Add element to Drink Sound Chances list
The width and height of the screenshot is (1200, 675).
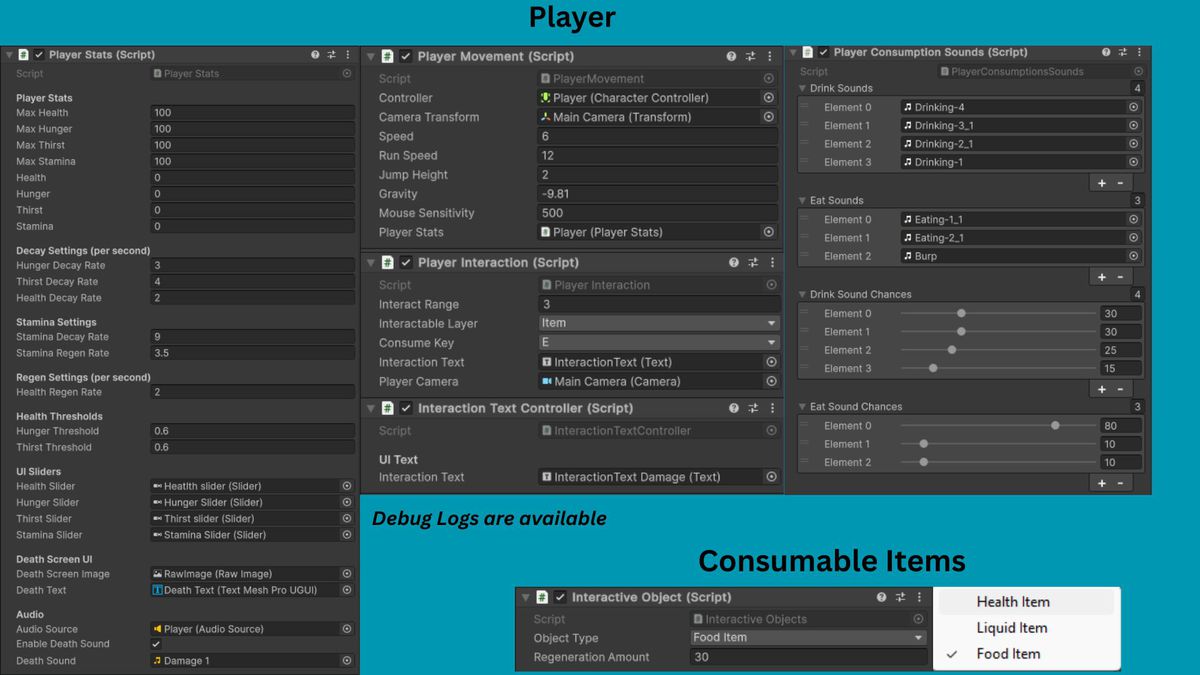coord(1102,389)
